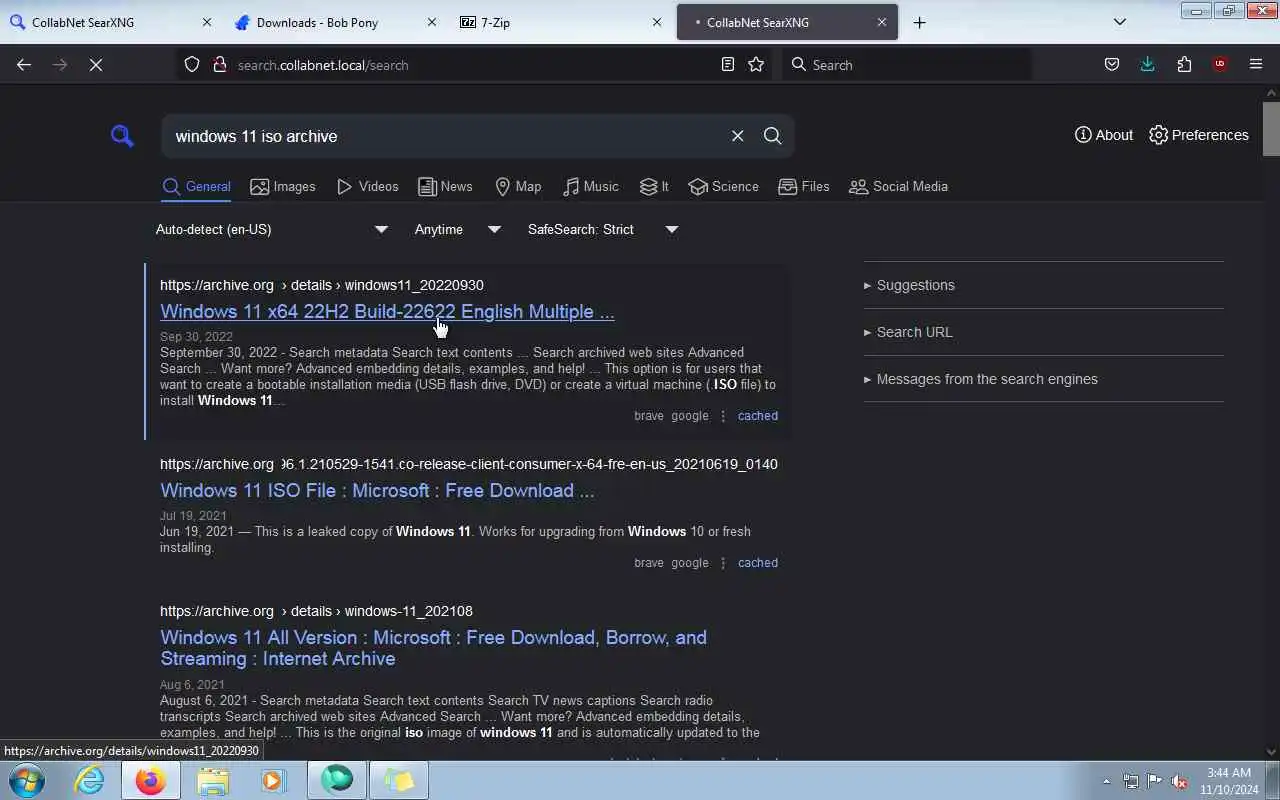Switch to the Videos category
This screenshot has height=800, width=1280.
point(367,186)
